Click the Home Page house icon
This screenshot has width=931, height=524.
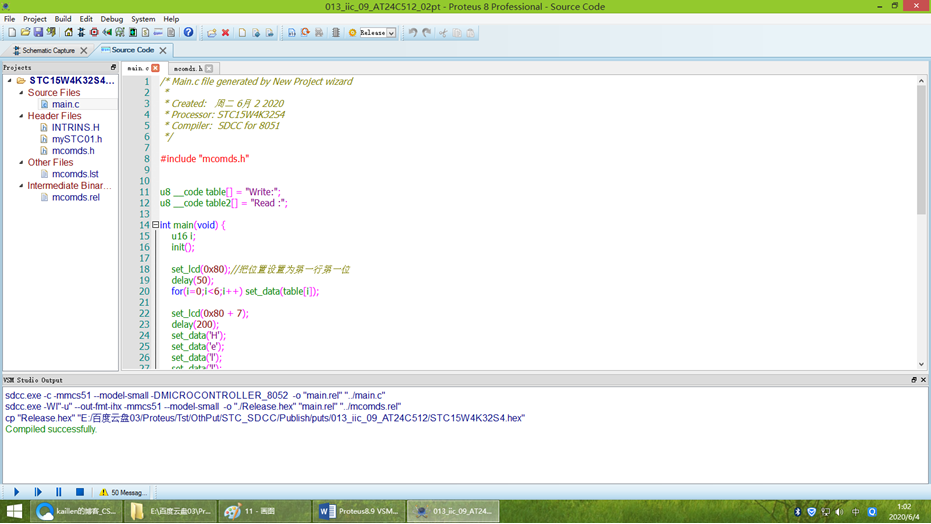click(68, 33)
